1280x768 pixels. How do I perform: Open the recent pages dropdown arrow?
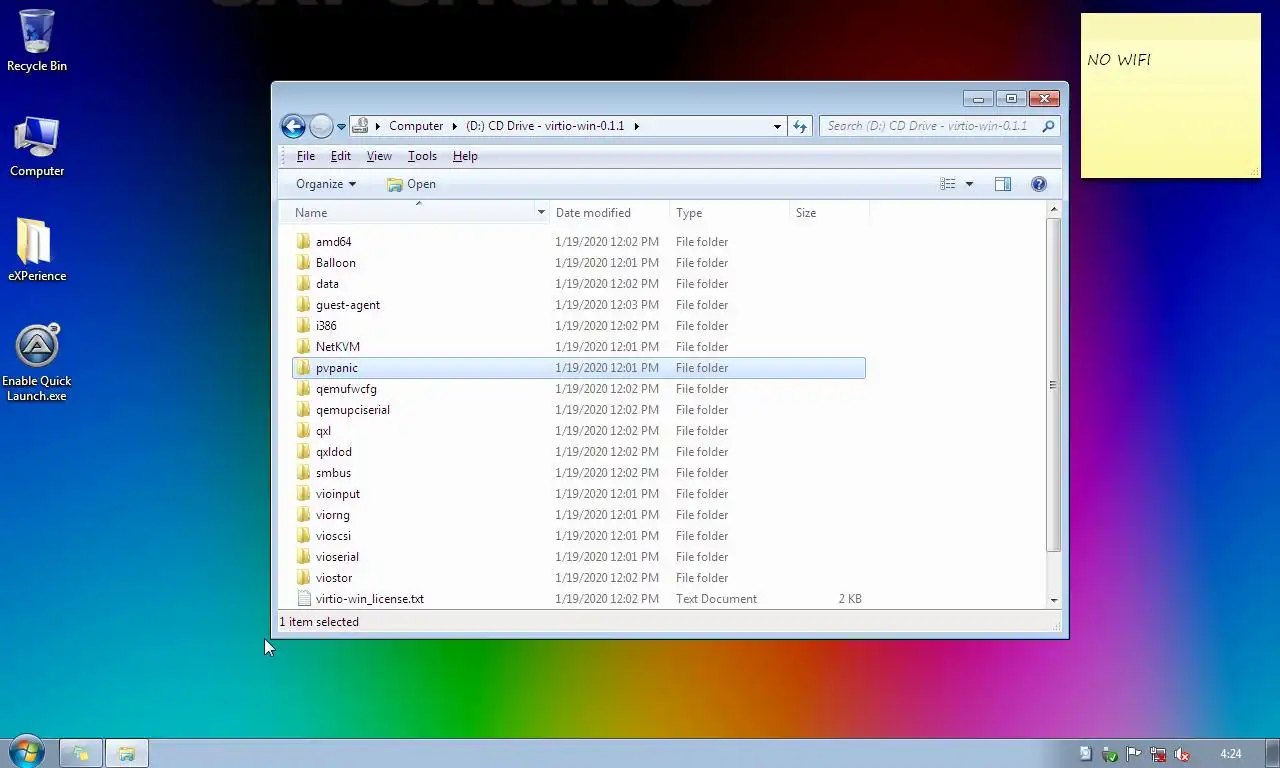341,127
